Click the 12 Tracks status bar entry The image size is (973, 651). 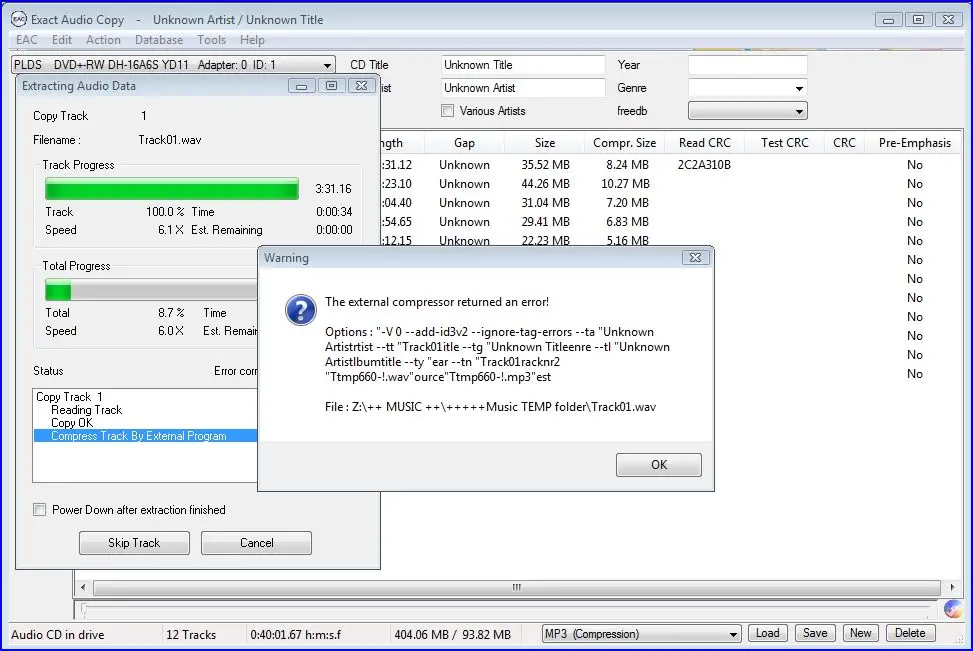click(x=191, y=635)
